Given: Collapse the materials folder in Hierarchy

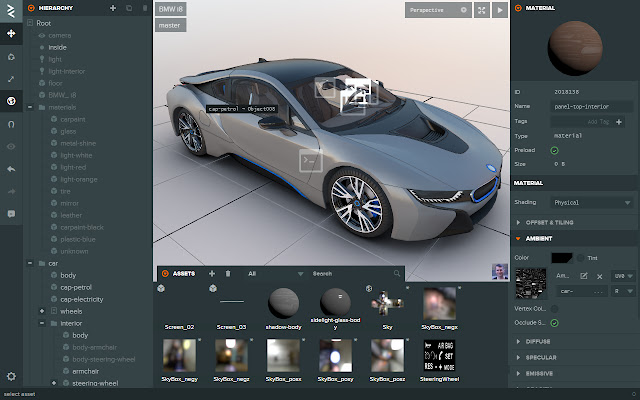Looking at the screenshot, I should click(30, 107).
